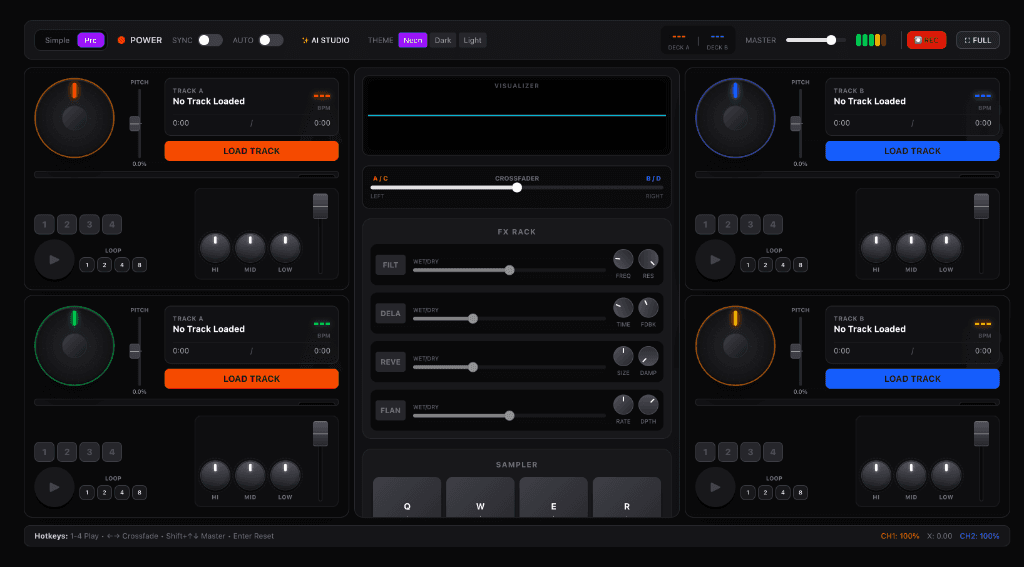Click the pitch fader on upper Track A deck
This screenshot has height=567, width=1024.
135,123
